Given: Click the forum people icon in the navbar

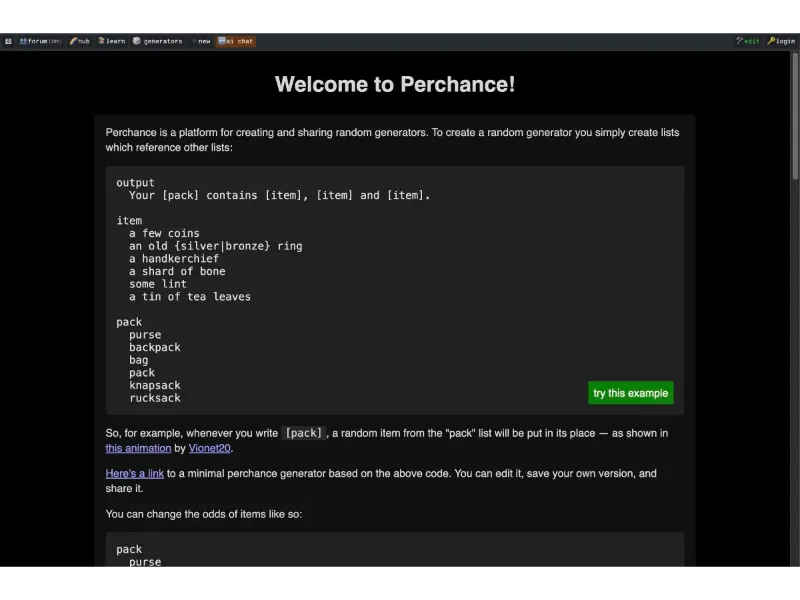Looking at the screenshot, I should coord(22,41).
